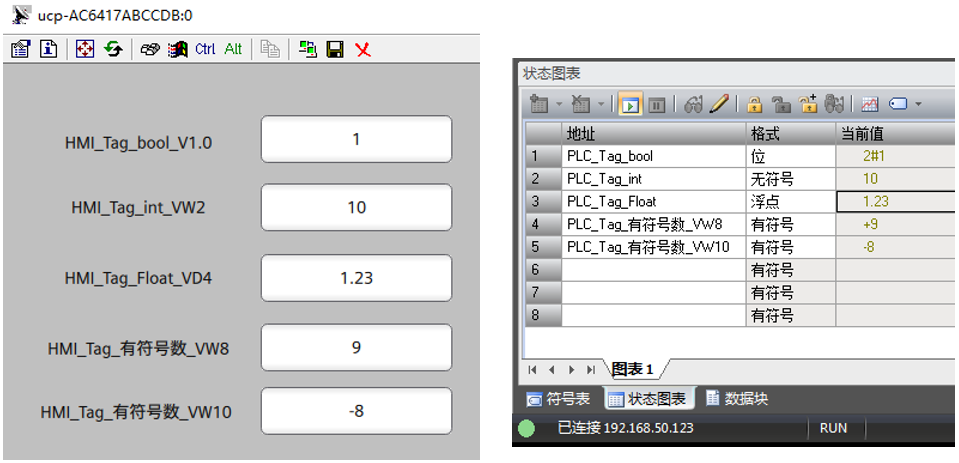Open new connection via two-computers icon
The height and width of the screenshot is (463, 959).
308,49
